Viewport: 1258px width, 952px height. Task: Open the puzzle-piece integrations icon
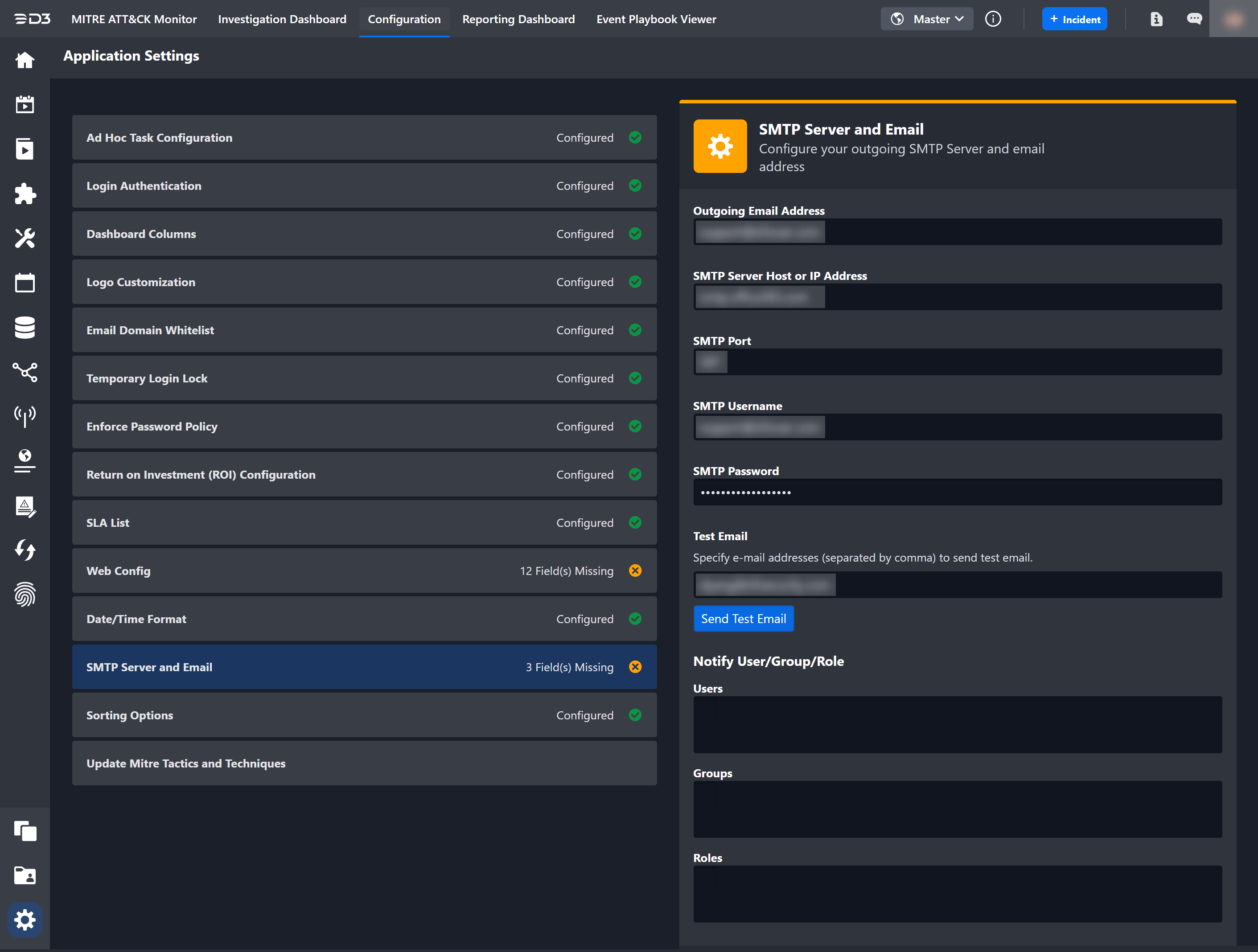pos(25,194)
